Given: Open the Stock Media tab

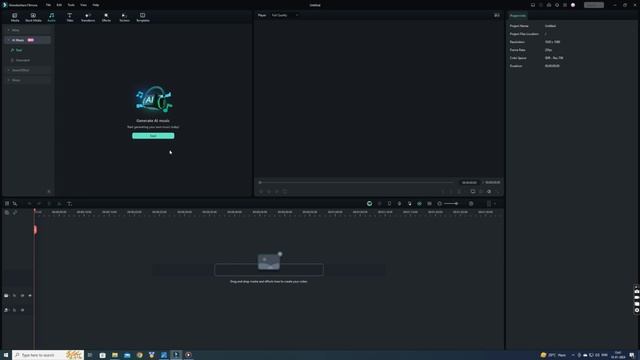Looking at the screenshot, I should [x=33, y=17].
